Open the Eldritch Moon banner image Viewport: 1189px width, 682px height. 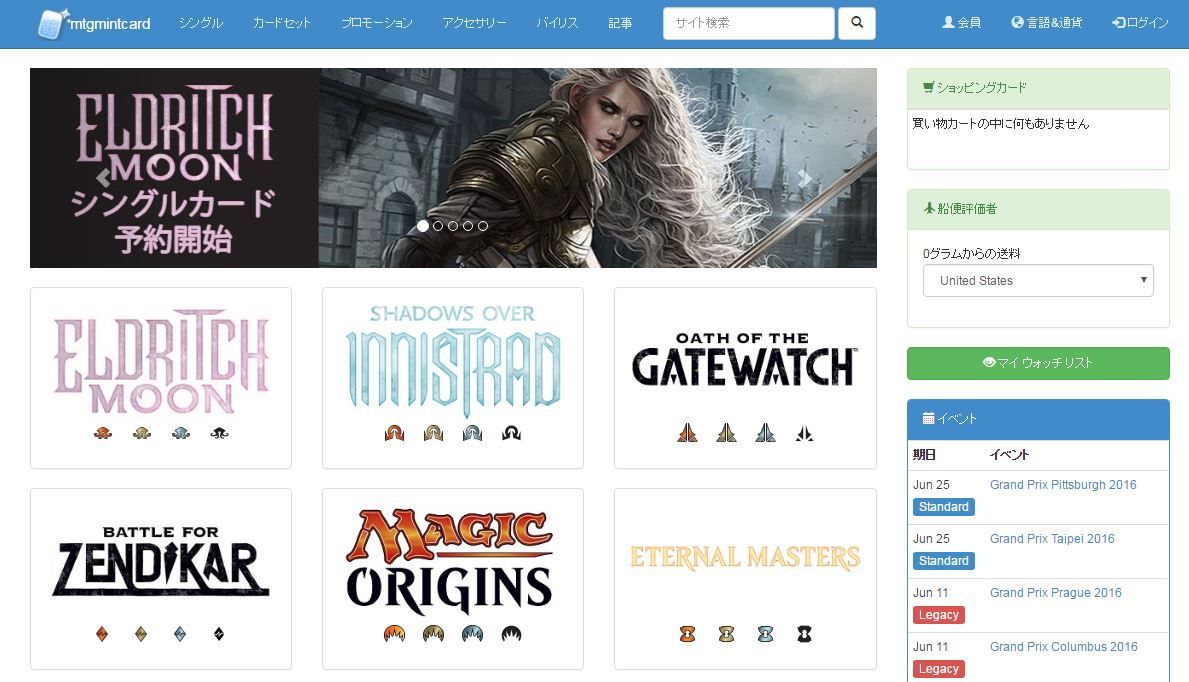pos(453,168)
